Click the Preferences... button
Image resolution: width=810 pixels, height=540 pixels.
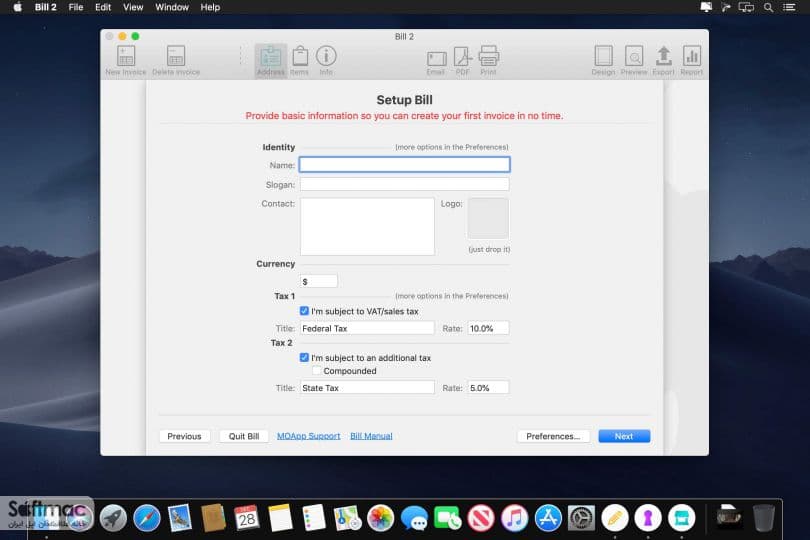(x=553, y=436)
